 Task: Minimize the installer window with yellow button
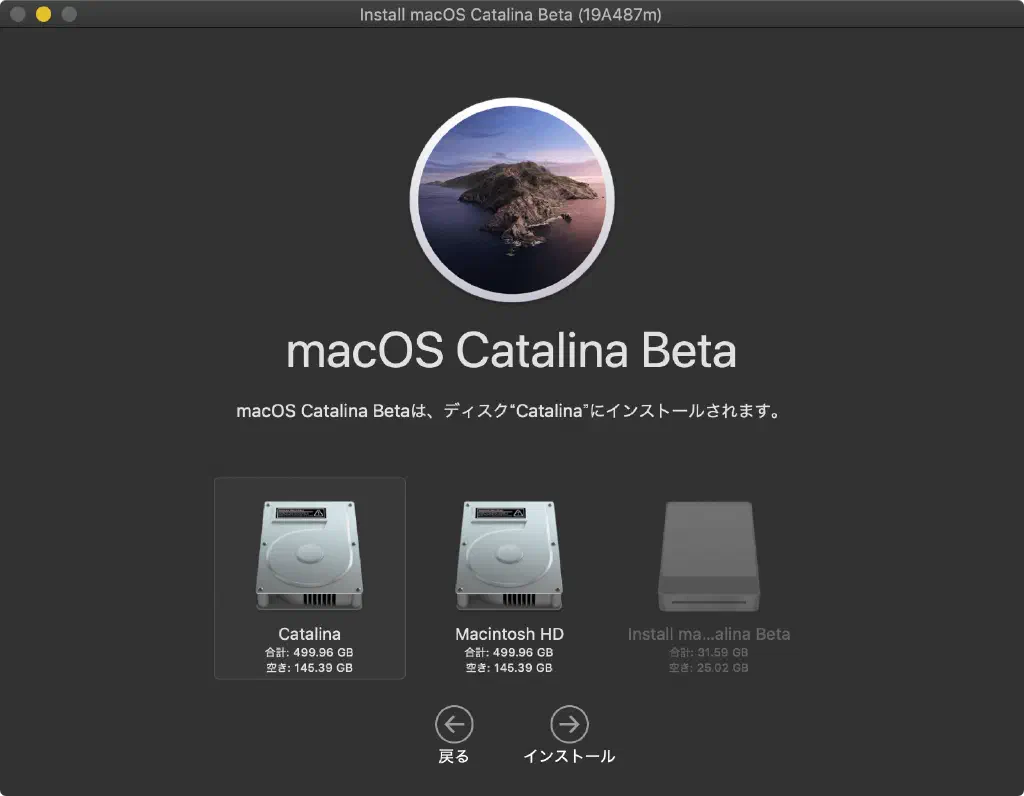pyautogui.click(x=43, y=14)
